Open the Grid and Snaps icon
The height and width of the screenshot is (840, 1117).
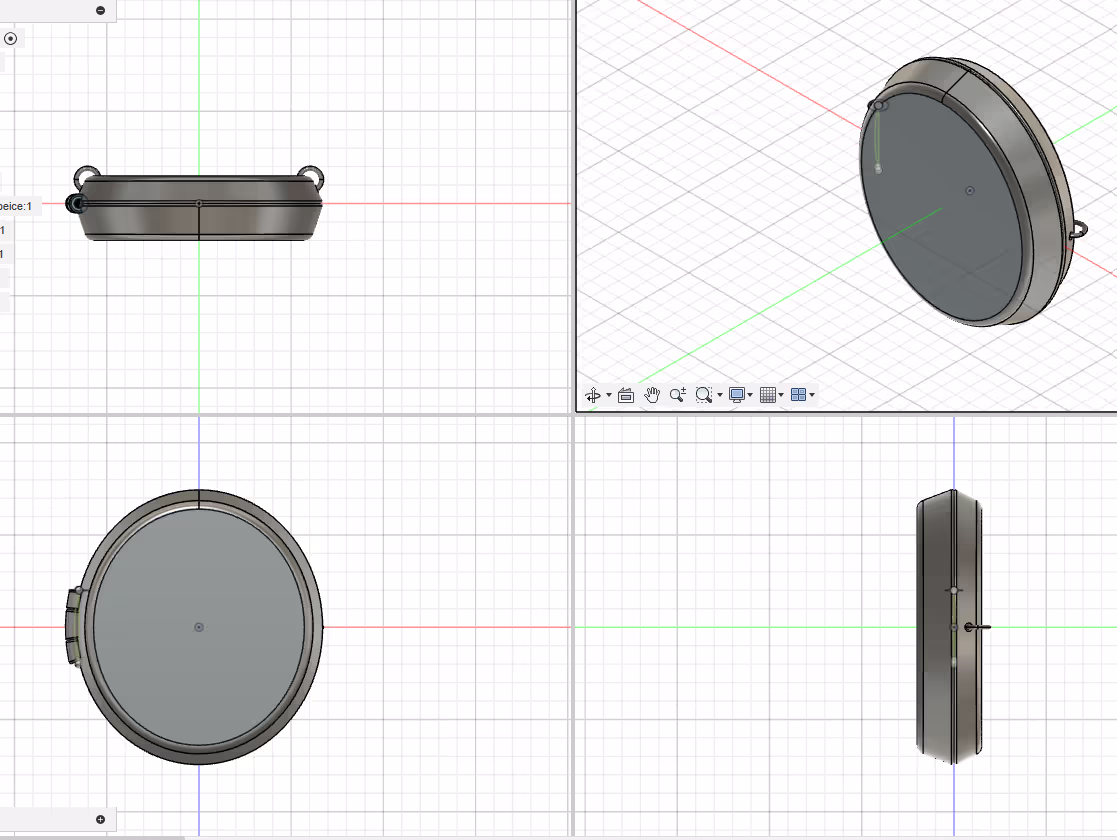coord(767,395)
